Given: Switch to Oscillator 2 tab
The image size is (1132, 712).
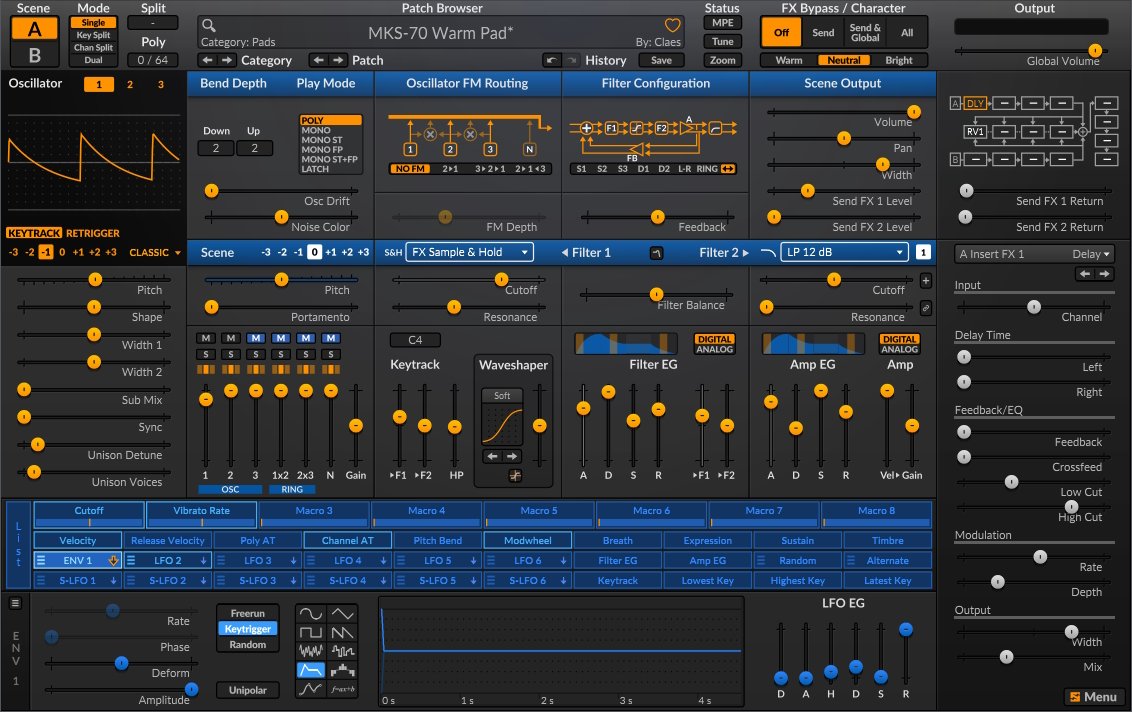Looking at the screenshot, I should (129, 84).
